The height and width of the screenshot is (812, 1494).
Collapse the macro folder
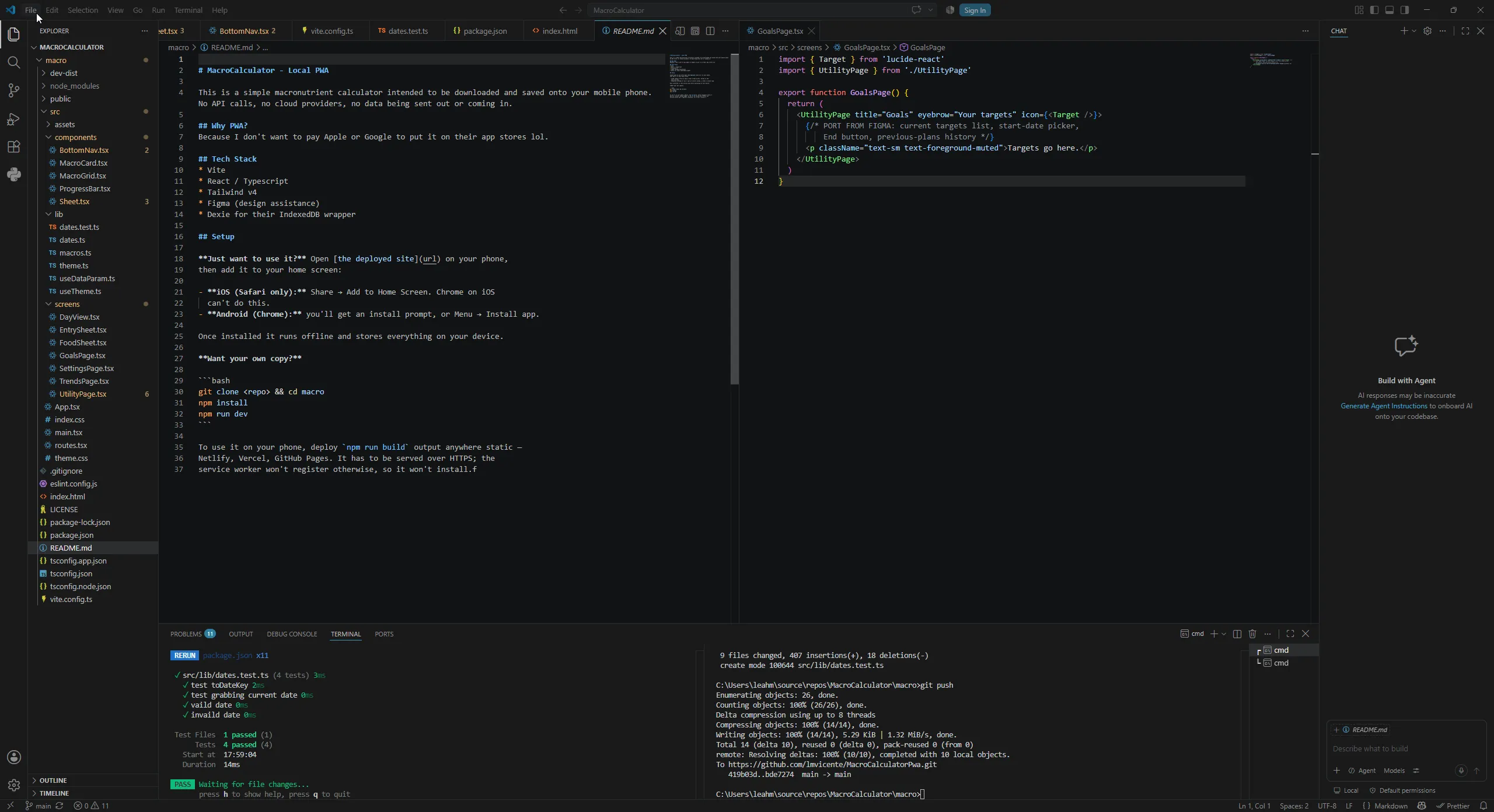(x=39, y=60)
